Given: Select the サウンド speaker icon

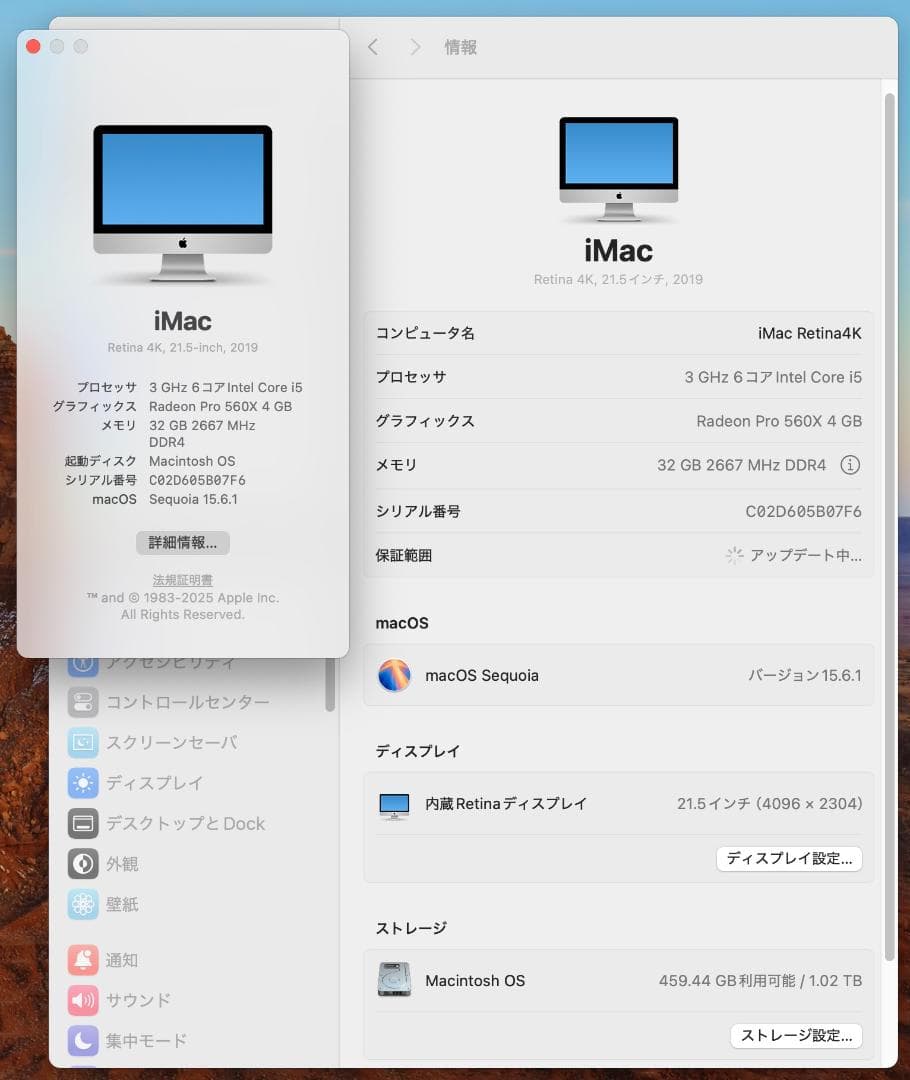Looking at the screenshot, I should [83, 1000].
